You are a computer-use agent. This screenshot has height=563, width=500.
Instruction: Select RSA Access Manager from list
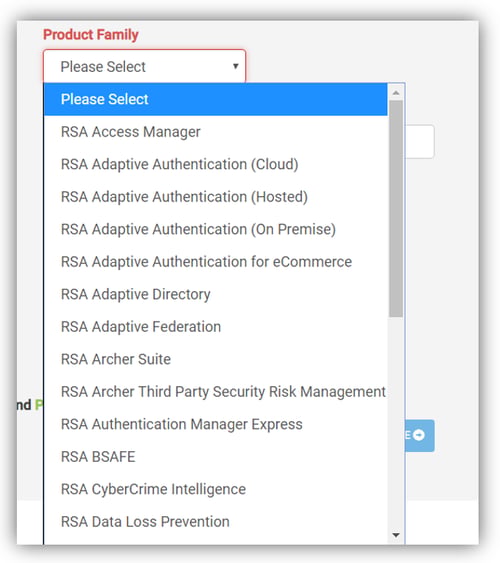pyautogui.click(x=215, y=132)
